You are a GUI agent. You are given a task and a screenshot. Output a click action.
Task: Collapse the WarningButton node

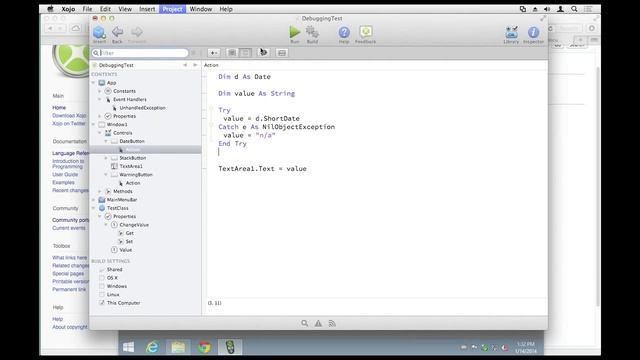point(106,175)
